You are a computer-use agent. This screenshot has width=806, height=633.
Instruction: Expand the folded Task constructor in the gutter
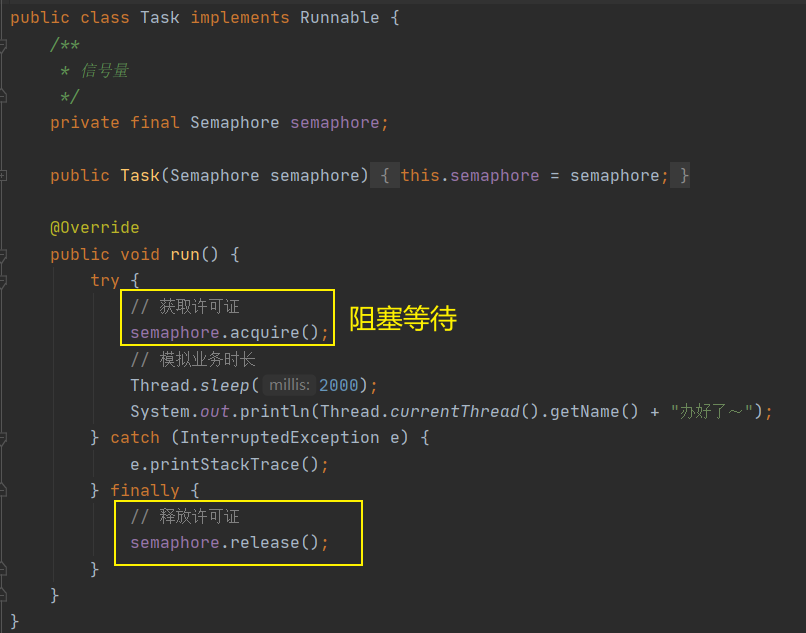(x=3, y=176)
